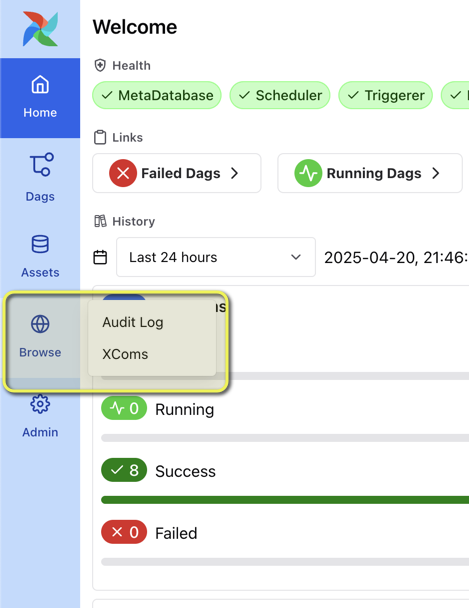
Task: Go to the Dags sidebar icon
Action: click(41, 164)
